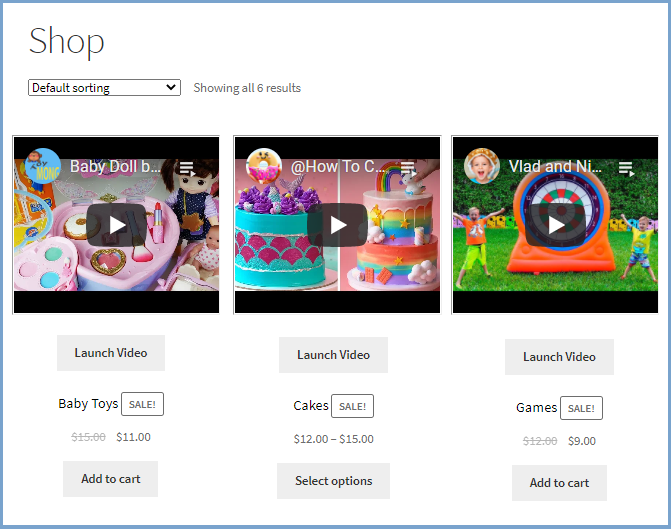Launch Video for Games
The height and width of the screenshot is (529, 671).
click(559, 357)
